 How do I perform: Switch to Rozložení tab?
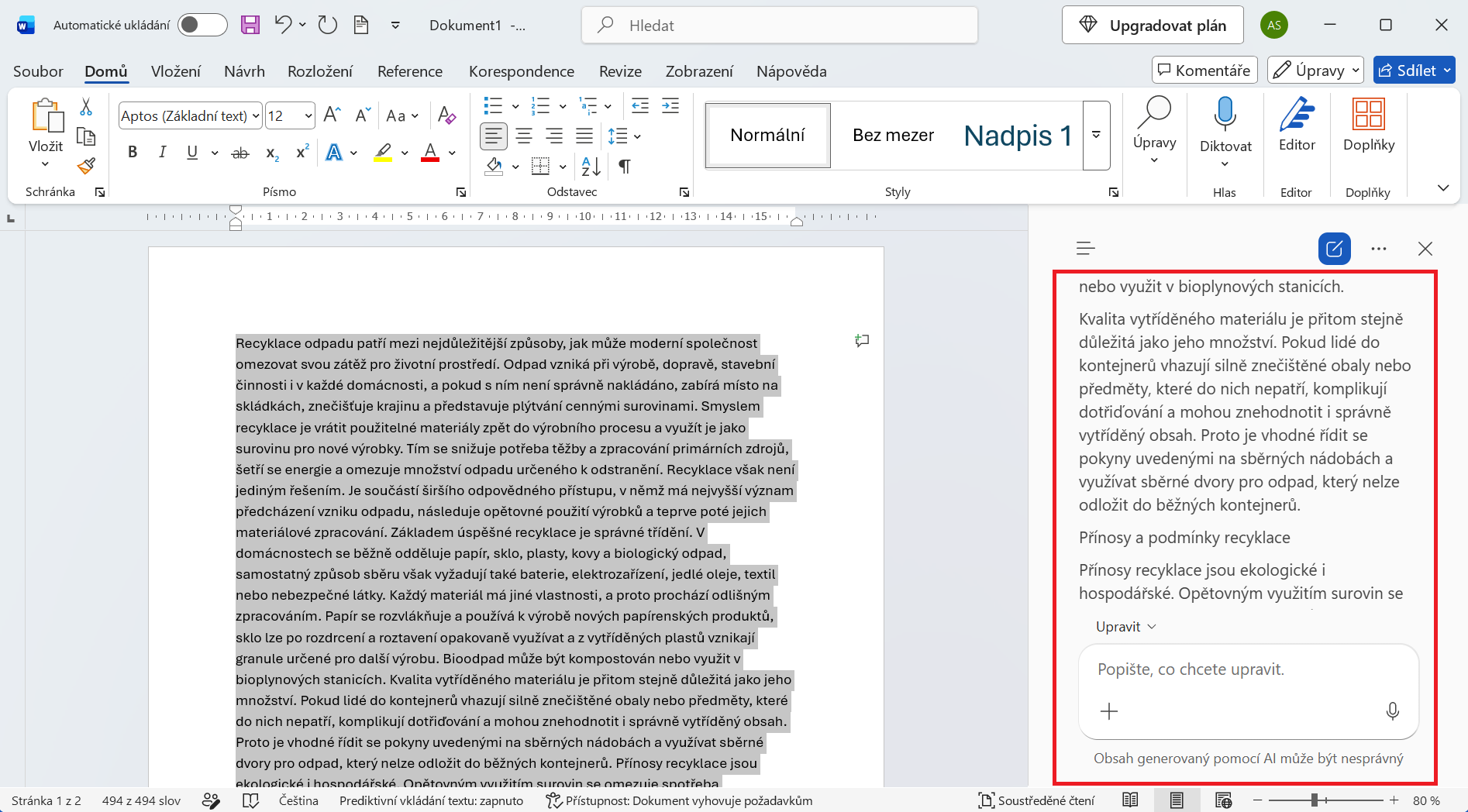point(320,71)
